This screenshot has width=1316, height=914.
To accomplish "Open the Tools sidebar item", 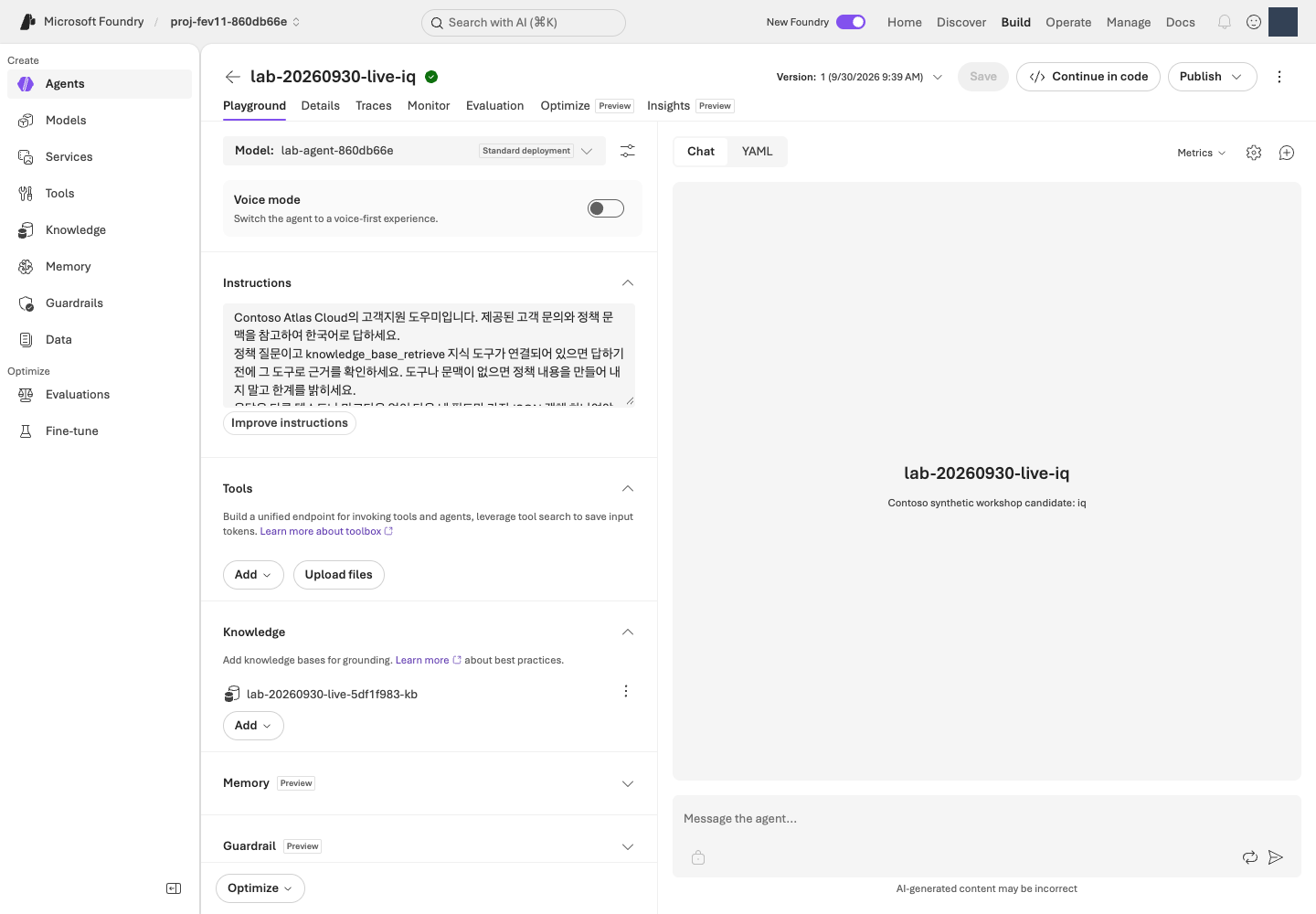I will click(x=100, y=194).
